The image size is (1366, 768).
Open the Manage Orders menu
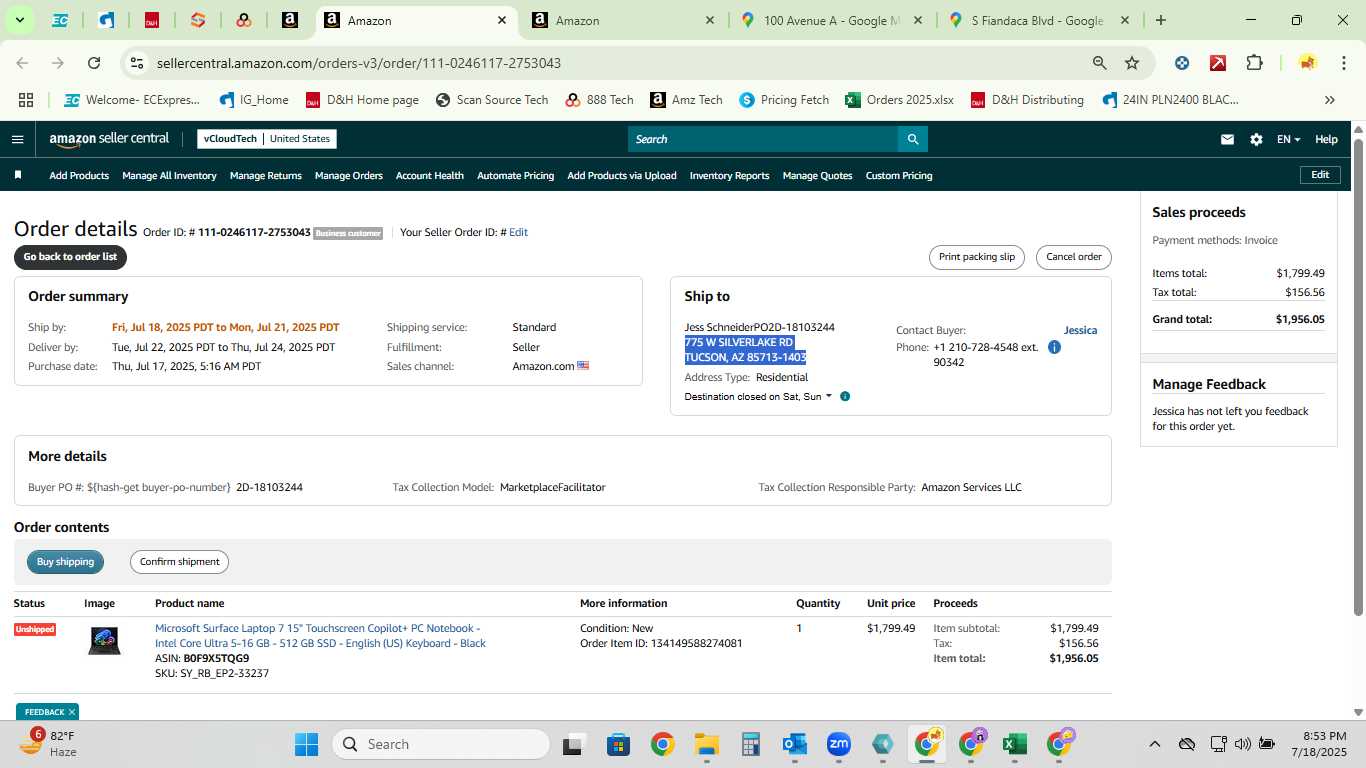point(349,175)
